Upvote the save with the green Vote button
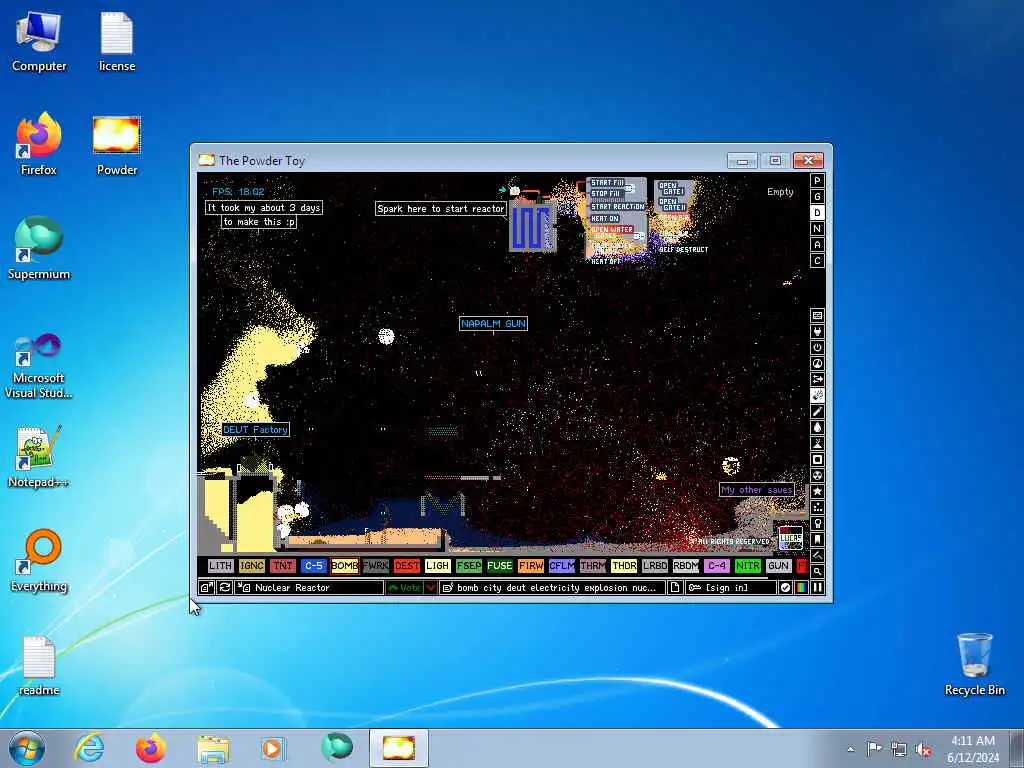Viewport: 1024px width, 768px height. click(x=404, y=587)
